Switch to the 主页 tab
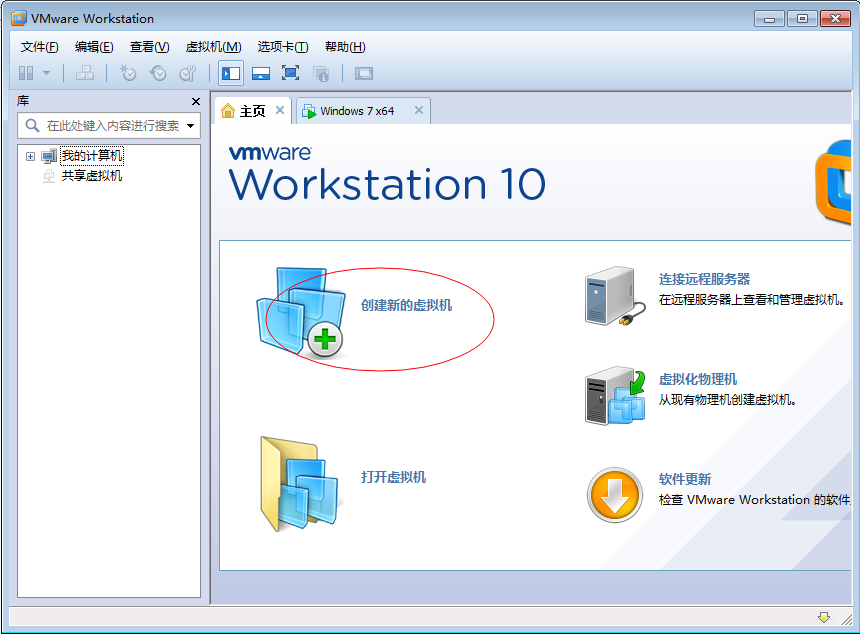860x634 pixels. (x=252, y=111)
